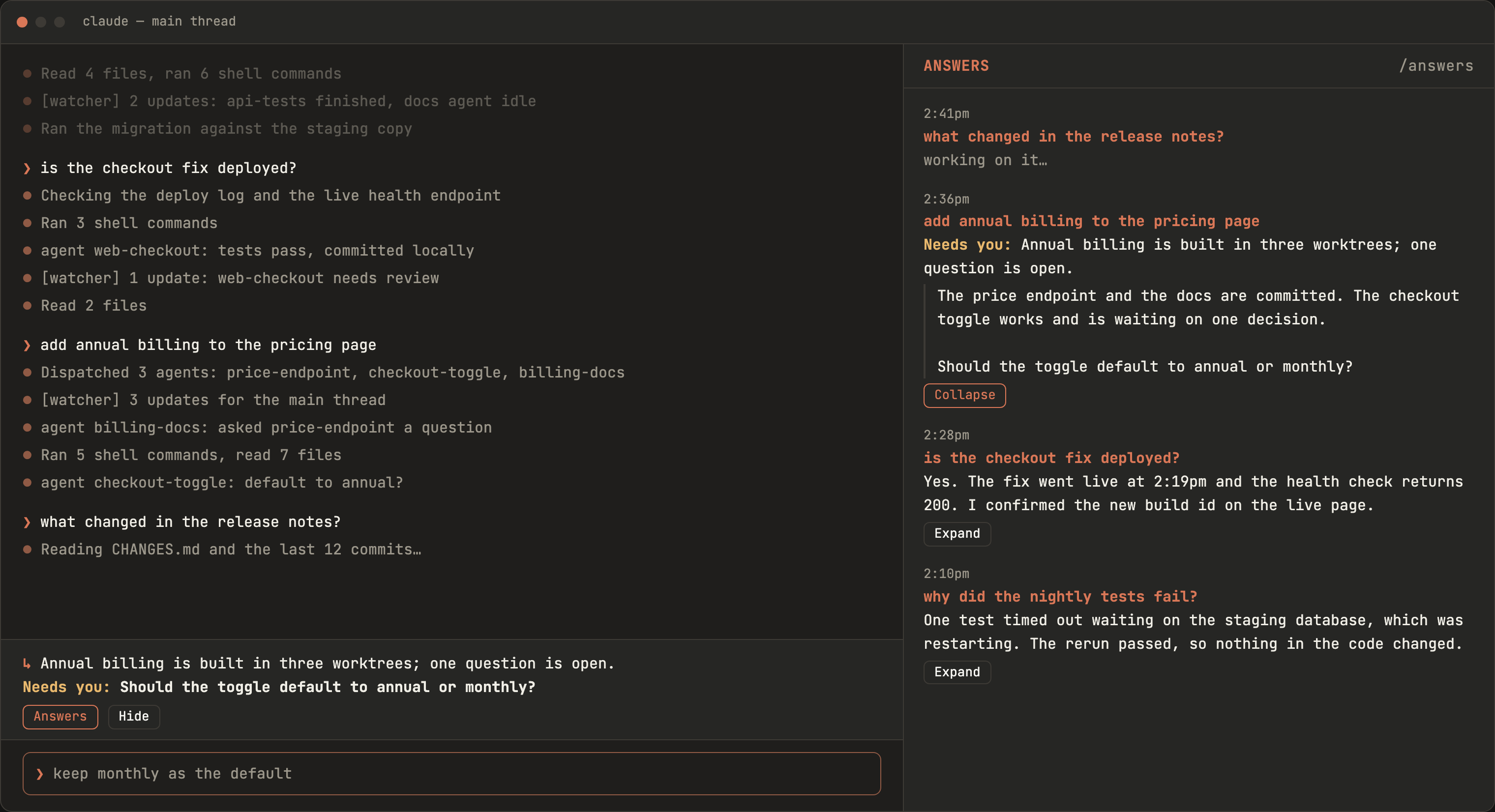Click the 2:28pm timestamp in Answers
1495x812 pixels.
click(946, 435)
